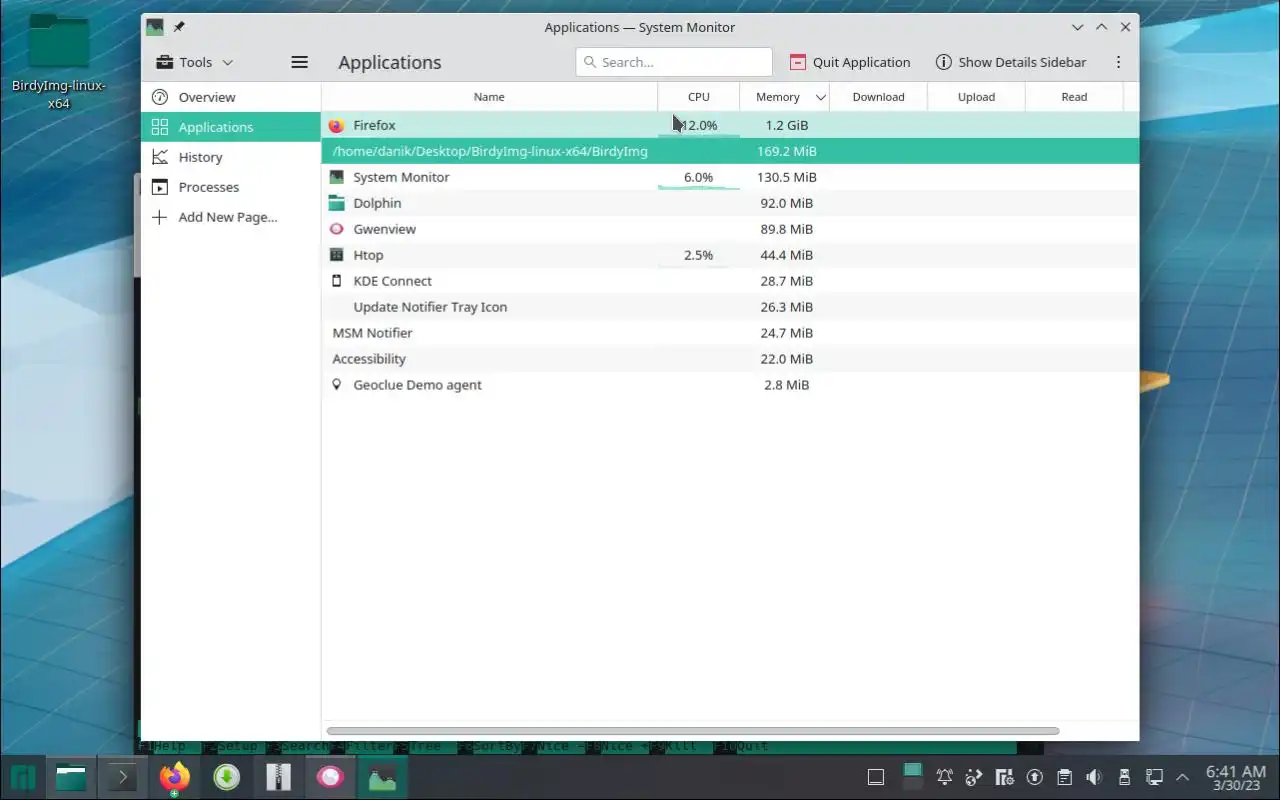Select the Applications page in sidebar
This screenshot has height=800, width=1280.
point(230,127)
